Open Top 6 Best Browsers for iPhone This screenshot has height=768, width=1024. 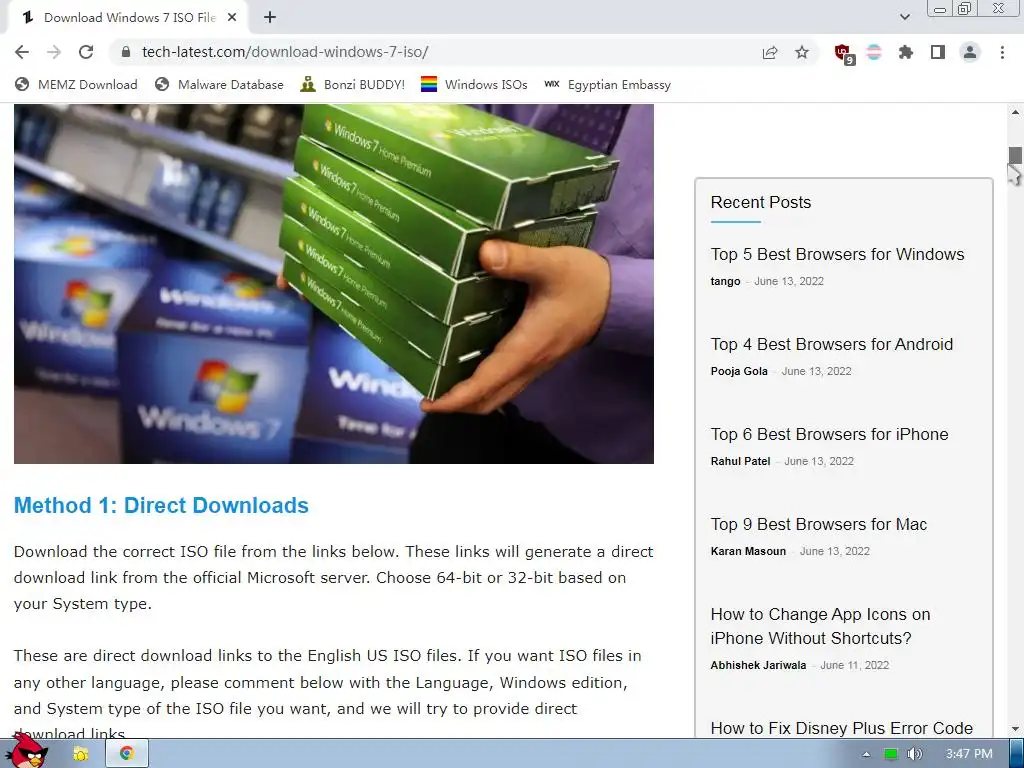pyautogui.click(x=829, y=434)
